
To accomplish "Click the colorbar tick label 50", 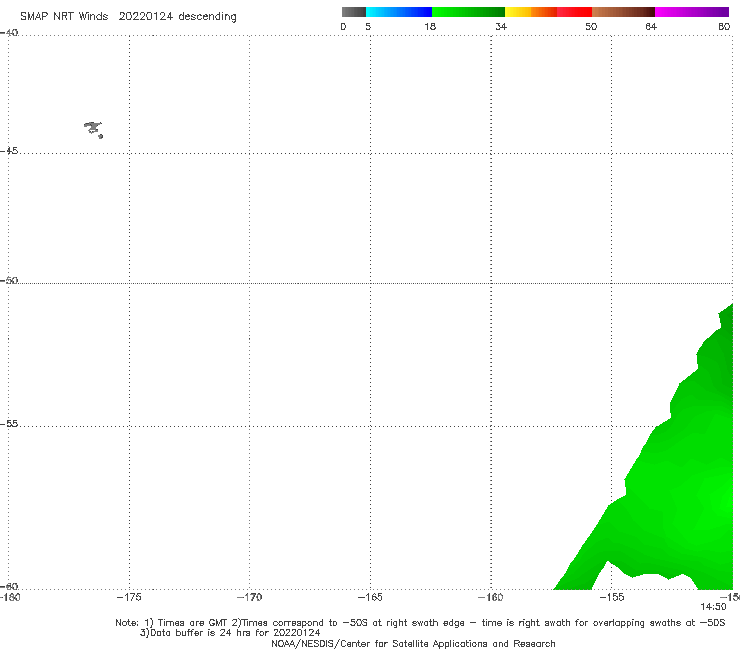I will (x=591, y=26).
